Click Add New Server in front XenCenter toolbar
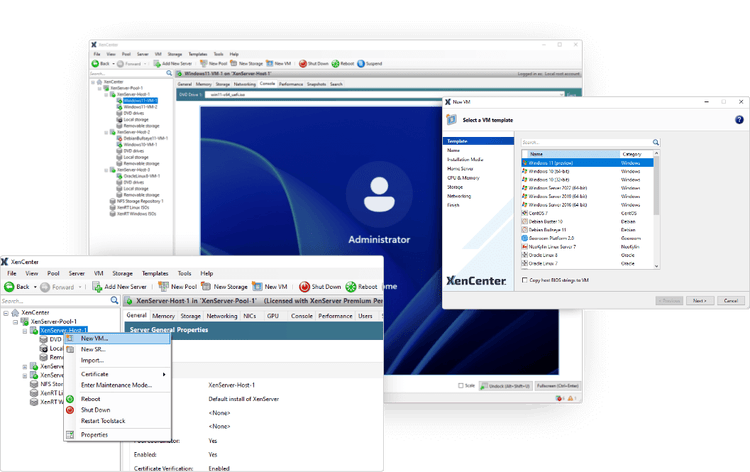This screenshot has width=750, height=472. [x=119, y=286]
